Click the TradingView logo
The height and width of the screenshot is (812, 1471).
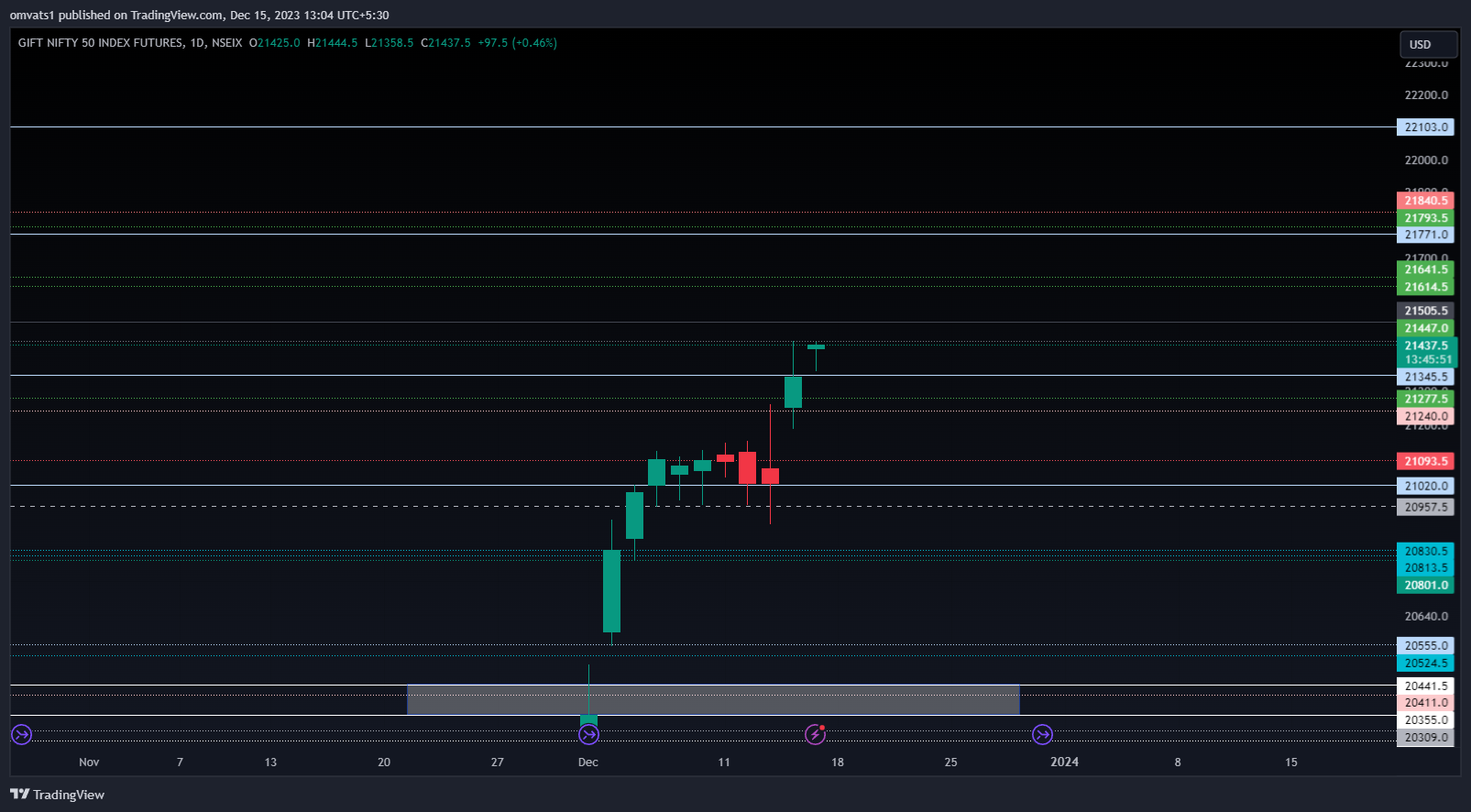(x=57, y=795)
